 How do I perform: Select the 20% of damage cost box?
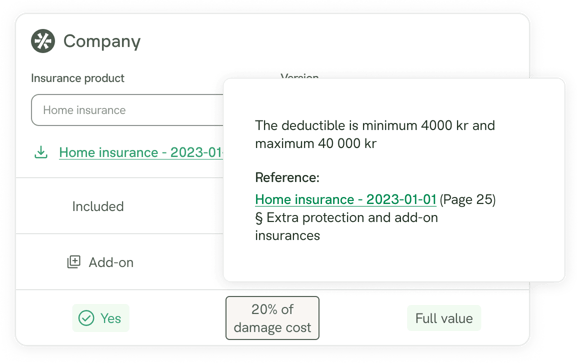pyautogui.click(x=272, y=318)
